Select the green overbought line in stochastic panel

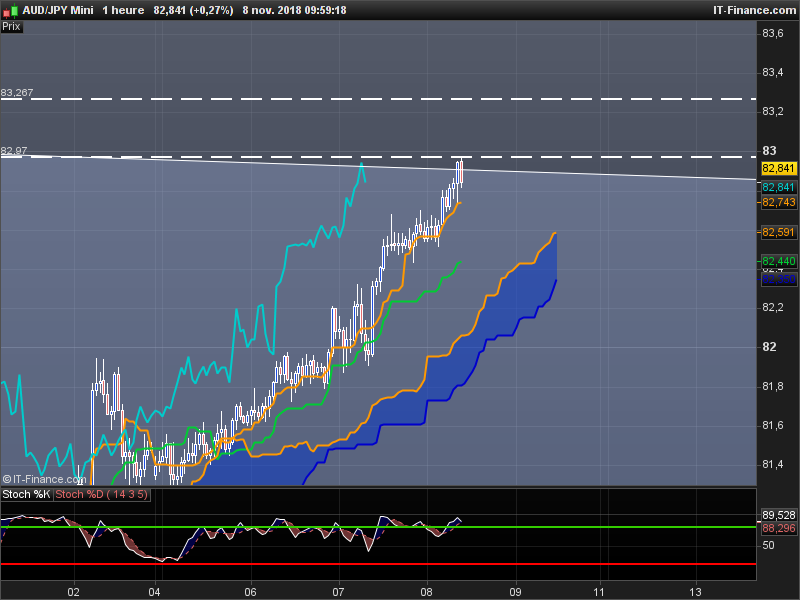coord(378,527)
